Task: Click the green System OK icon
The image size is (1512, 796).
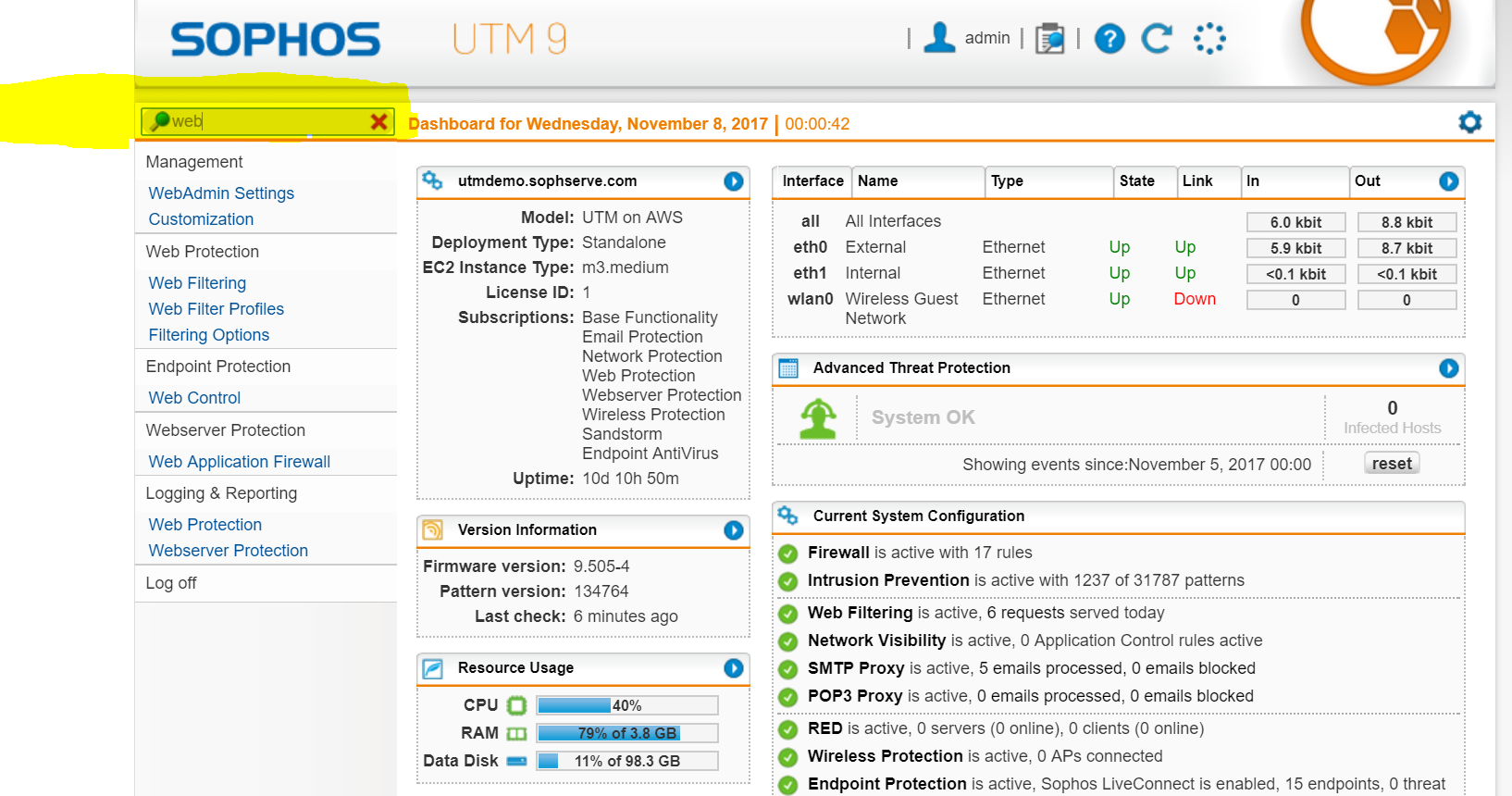Action: pos(818,418)
